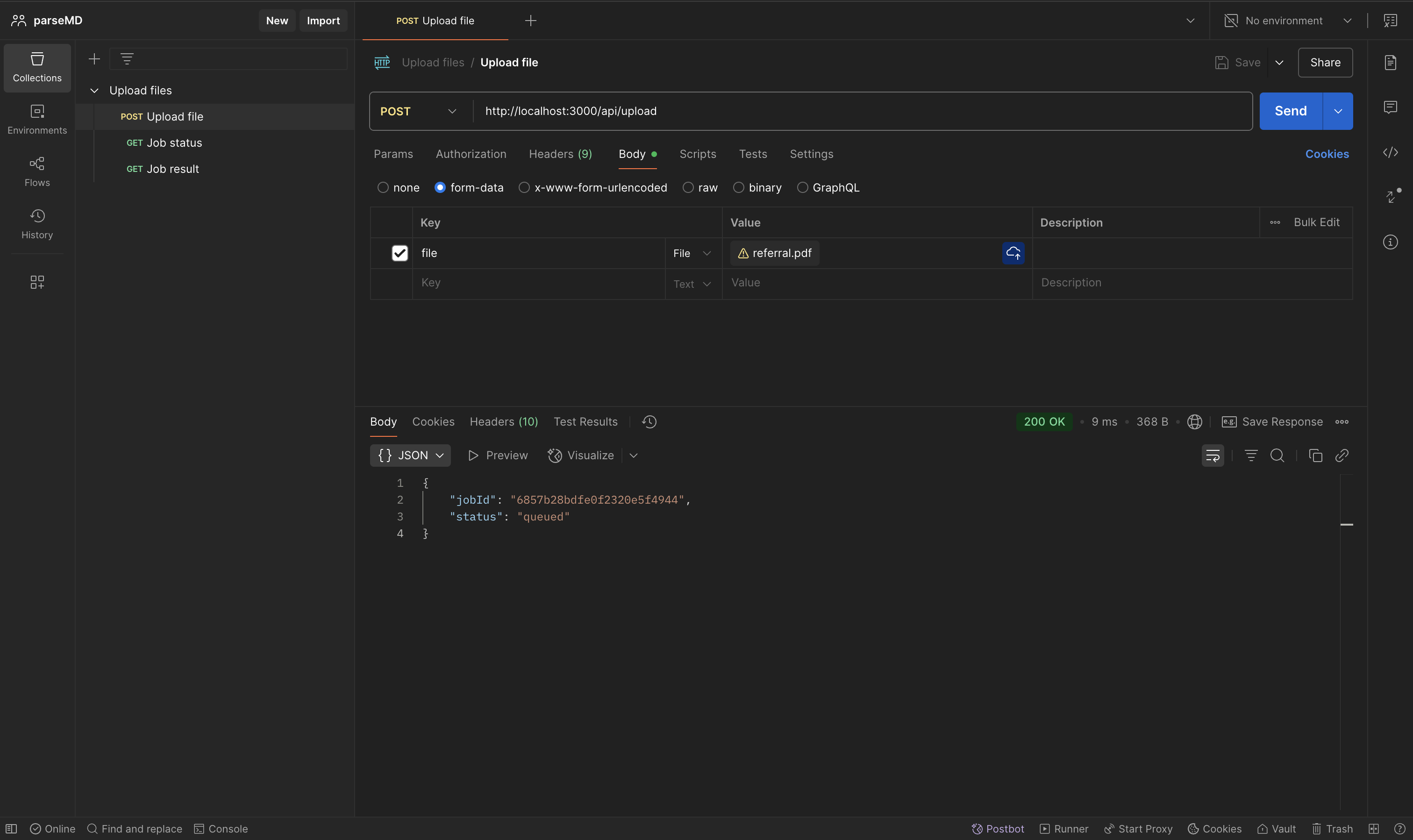Open the documentation icon in right sidebar
This screenshot has height=840, width=1413.
click(x=1391, y=62)
